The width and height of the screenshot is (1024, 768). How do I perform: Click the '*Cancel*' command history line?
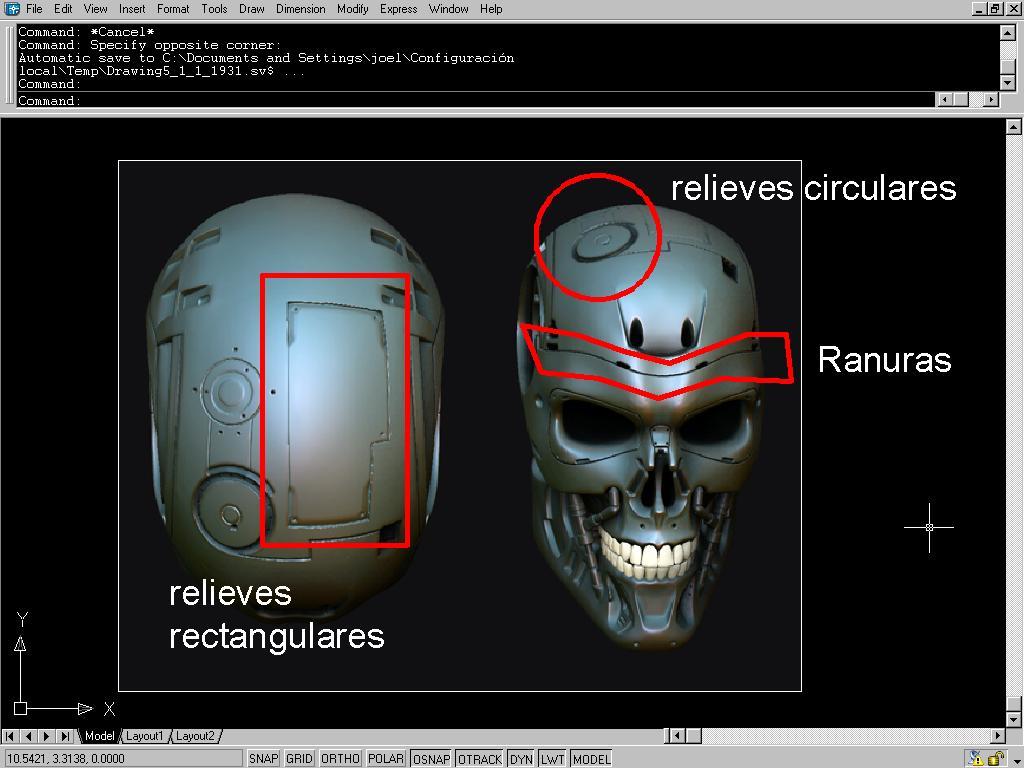tap(86, 32)
